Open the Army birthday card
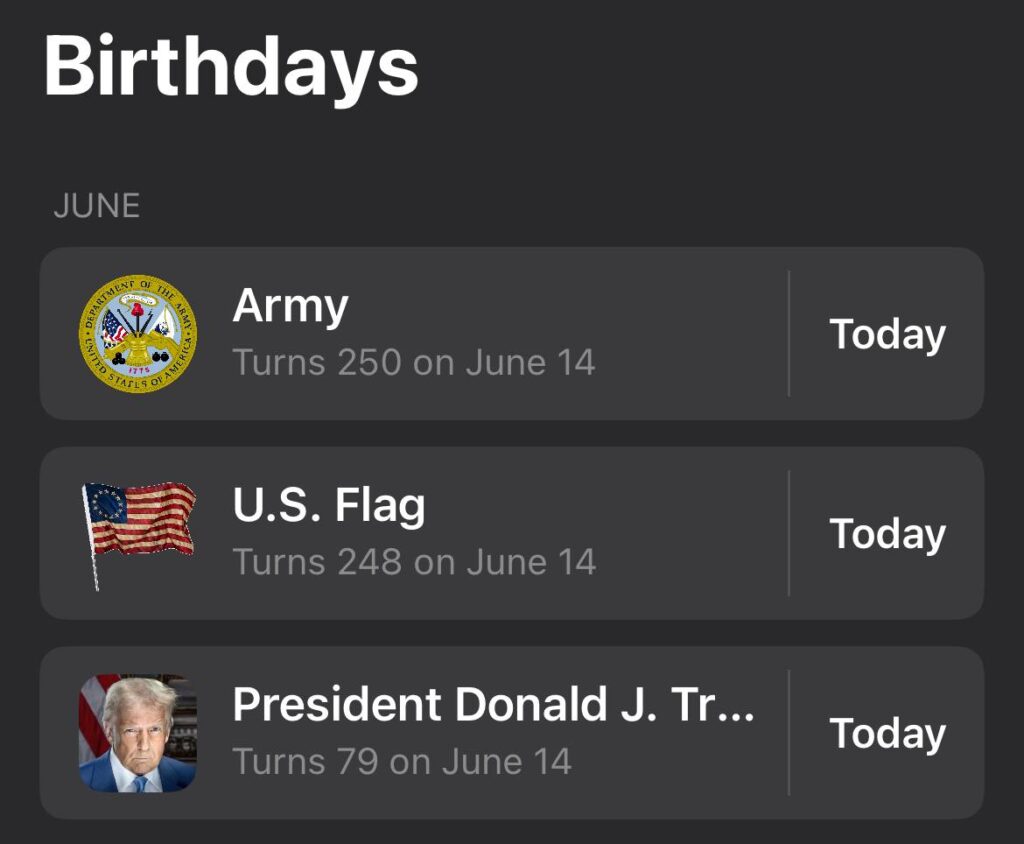 pyautogui.click(x=512, y=333)
